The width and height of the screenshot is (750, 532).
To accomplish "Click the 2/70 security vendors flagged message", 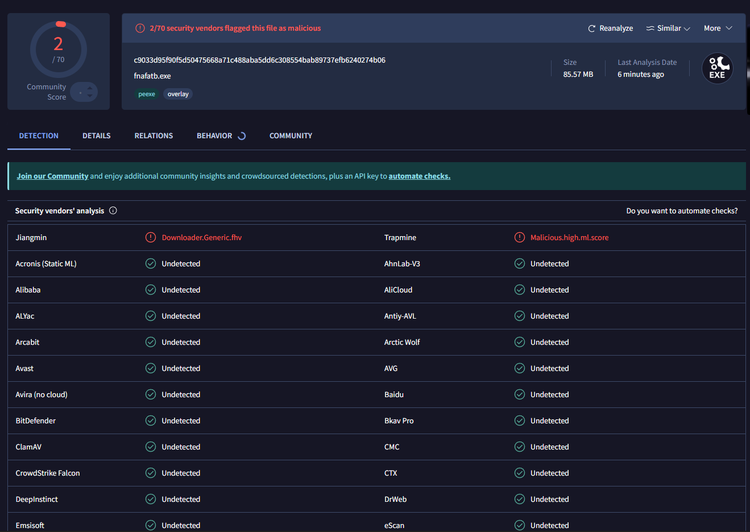I will 235,28.
